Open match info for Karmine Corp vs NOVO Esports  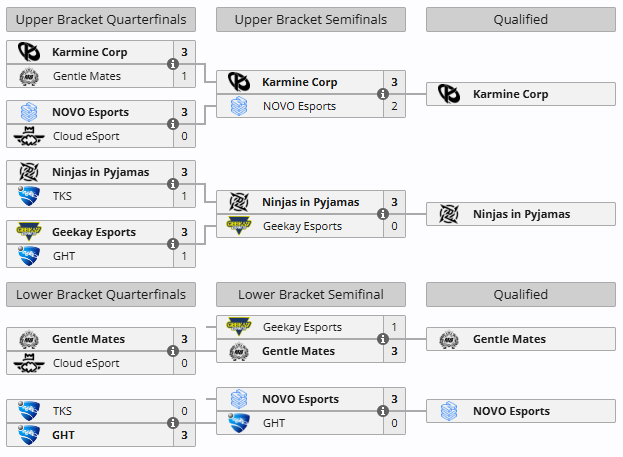(x=383, y=94)
